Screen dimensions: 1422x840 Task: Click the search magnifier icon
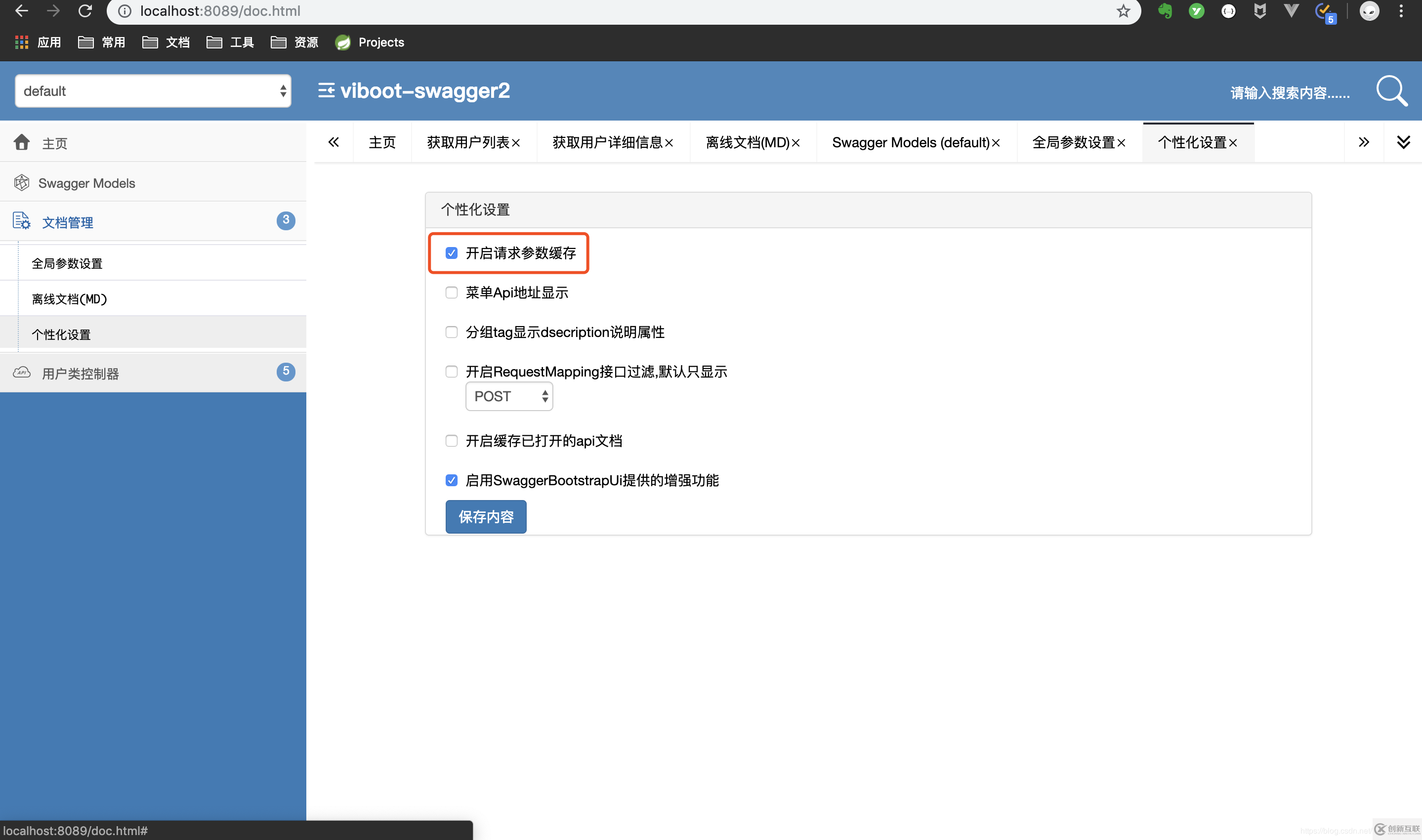pos(1391,90)
